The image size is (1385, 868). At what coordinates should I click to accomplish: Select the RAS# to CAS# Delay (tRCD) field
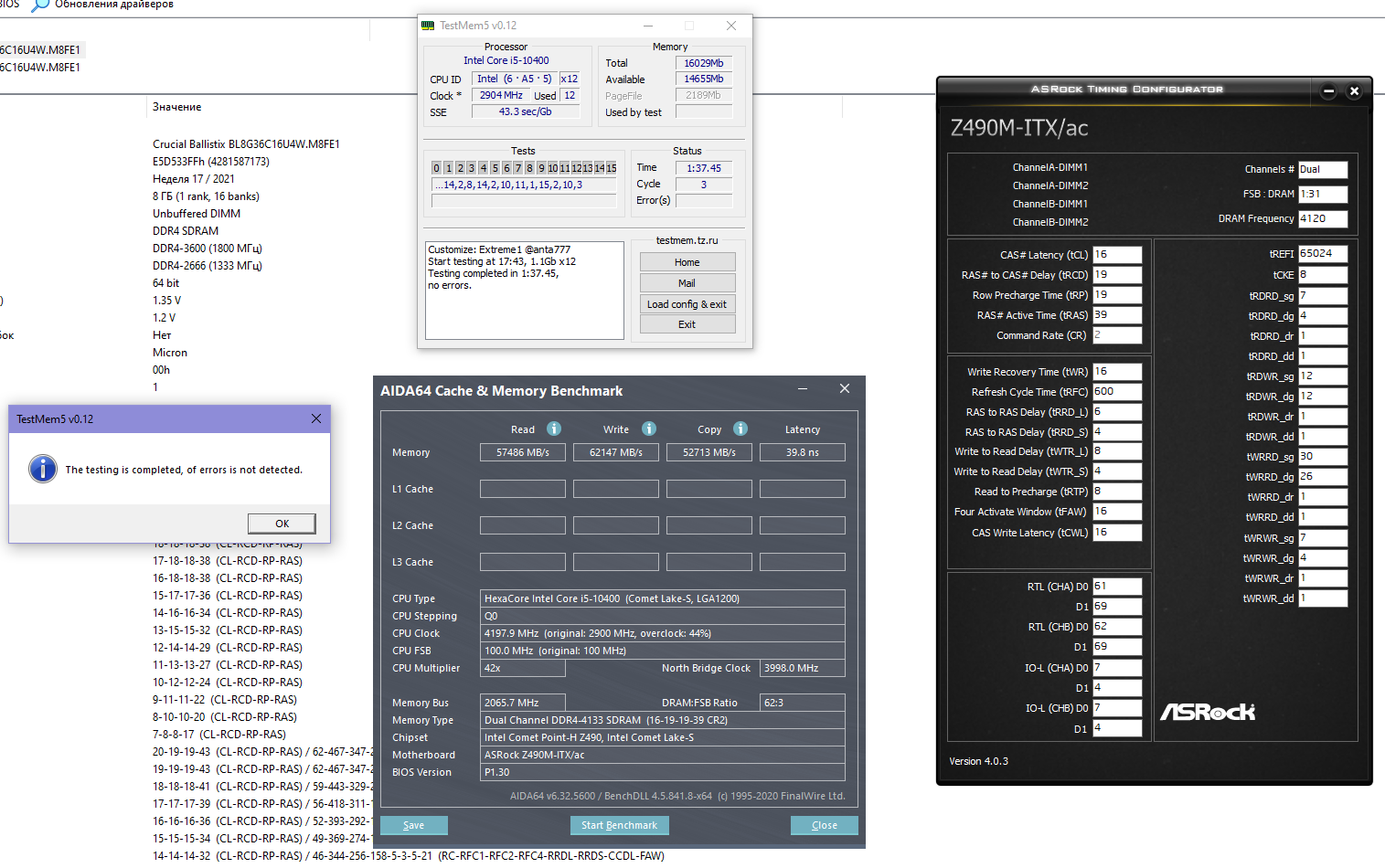pos(1117,275)
